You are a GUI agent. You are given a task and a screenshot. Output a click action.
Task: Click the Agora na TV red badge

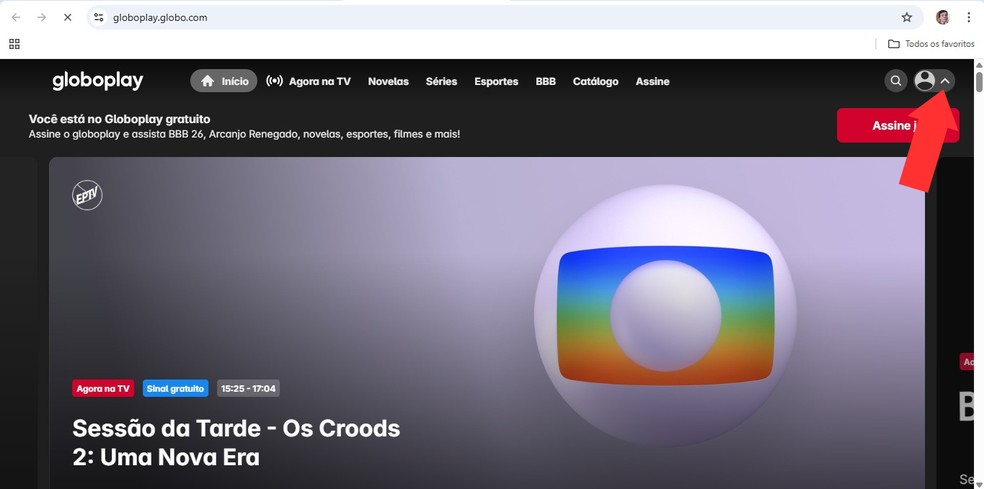point(103,389)
